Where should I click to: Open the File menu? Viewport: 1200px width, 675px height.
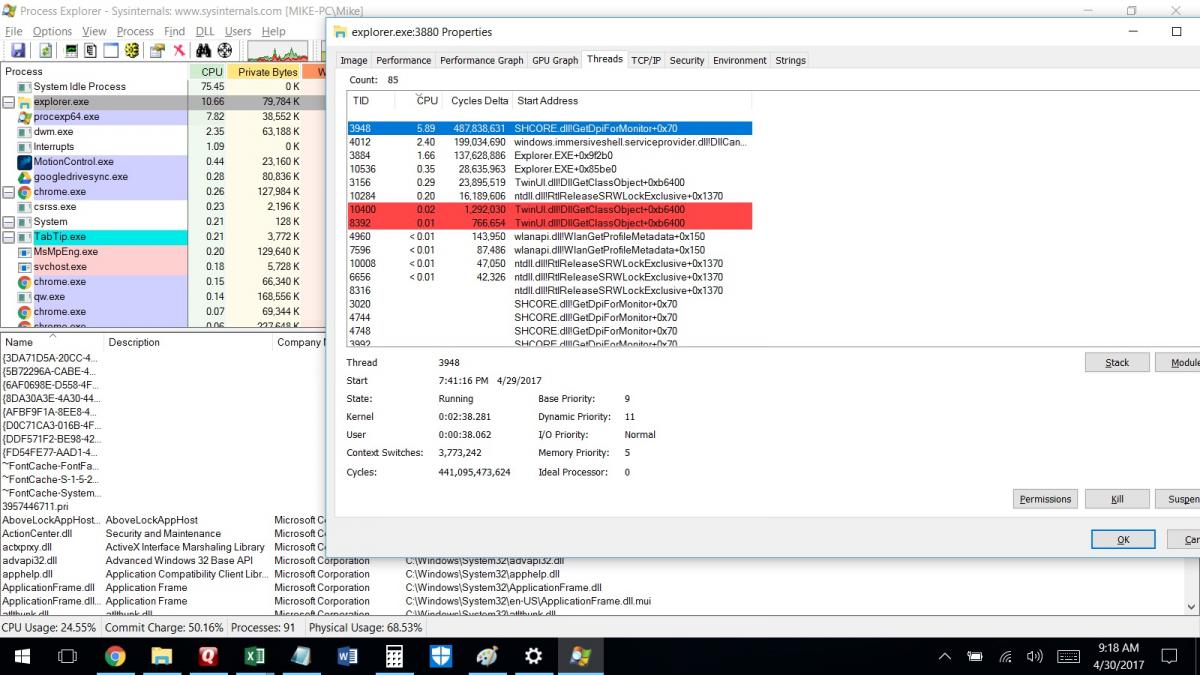(x=13, y=31)
